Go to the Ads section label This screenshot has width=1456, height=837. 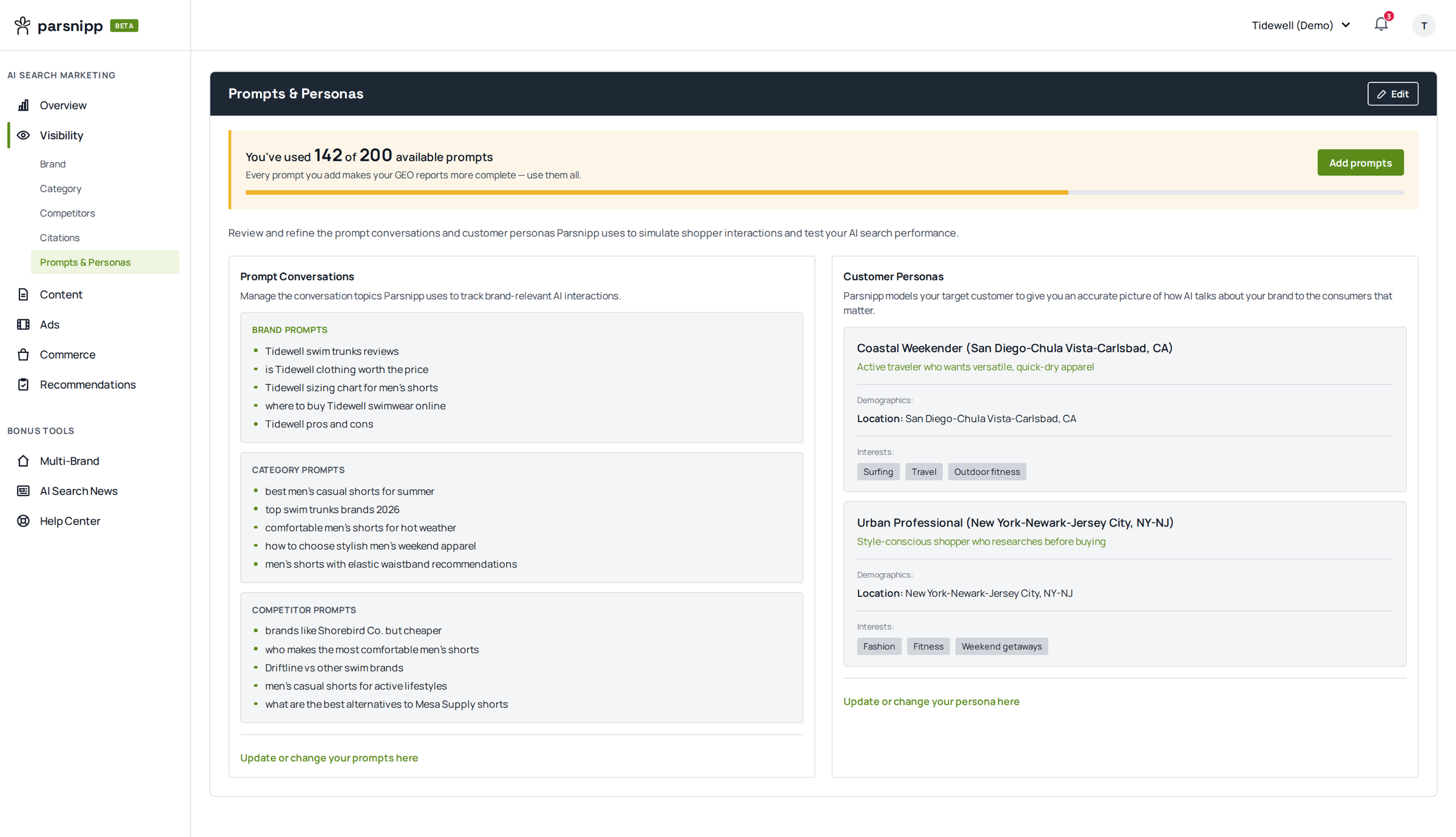click(x=50, y=324)
